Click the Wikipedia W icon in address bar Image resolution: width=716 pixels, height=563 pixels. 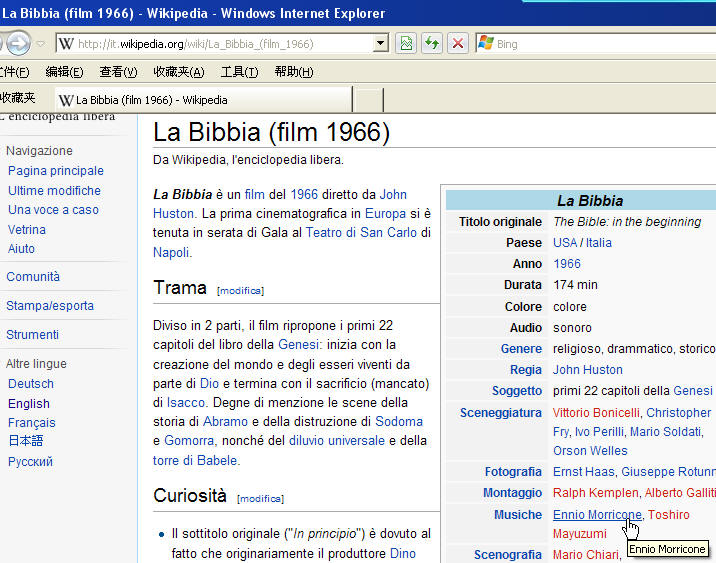click(66, 44)
